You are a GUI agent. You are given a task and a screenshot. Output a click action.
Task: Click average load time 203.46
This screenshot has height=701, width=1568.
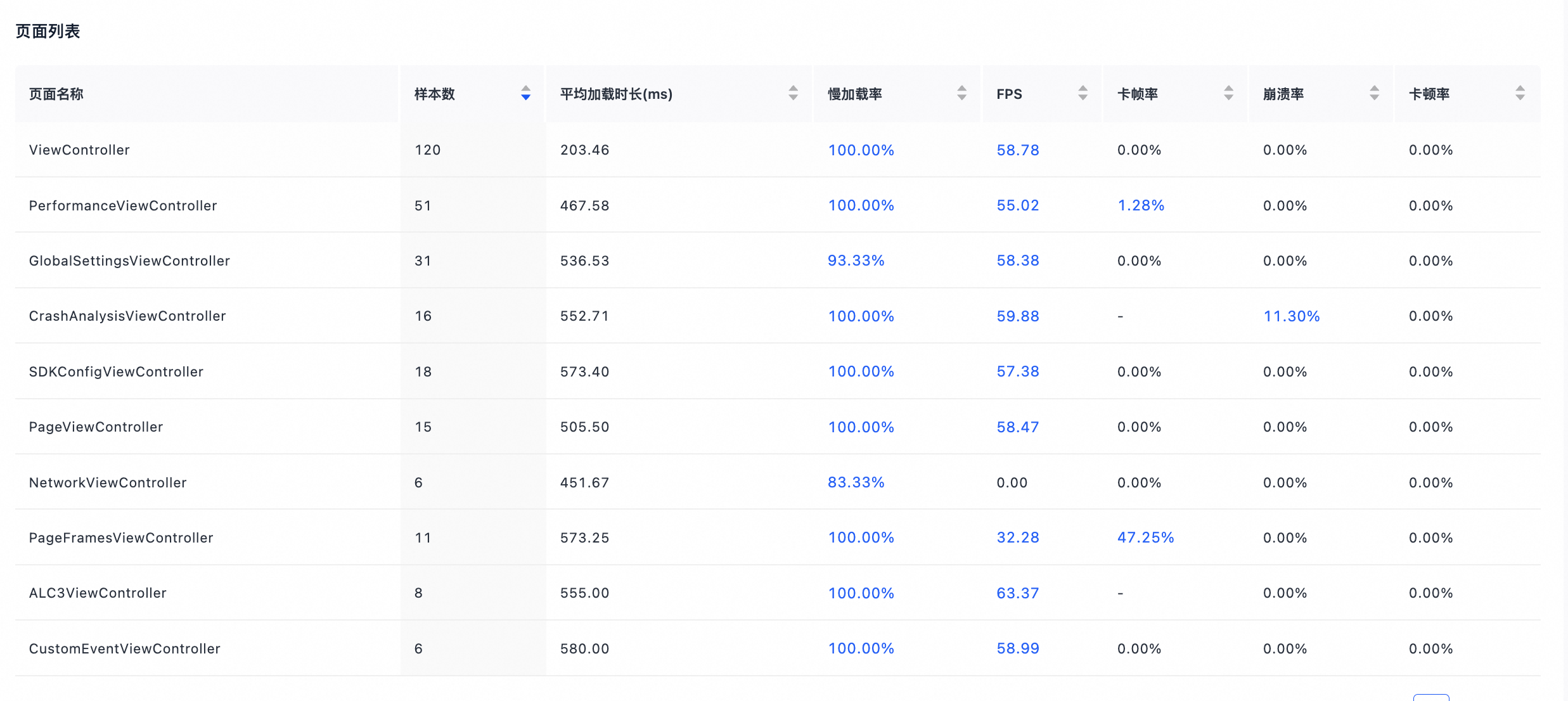(584, 150)
